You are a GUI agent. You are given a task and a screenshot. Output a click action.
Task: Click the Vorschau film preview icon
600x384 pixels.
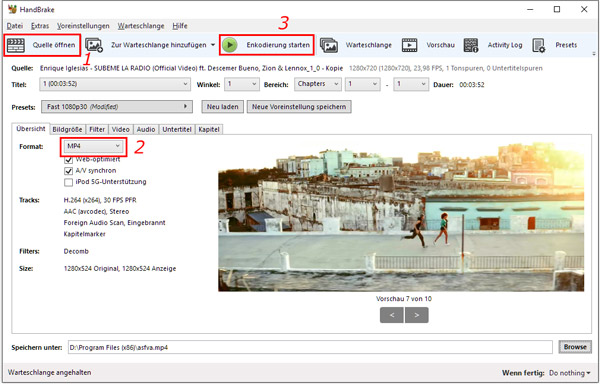409,45
